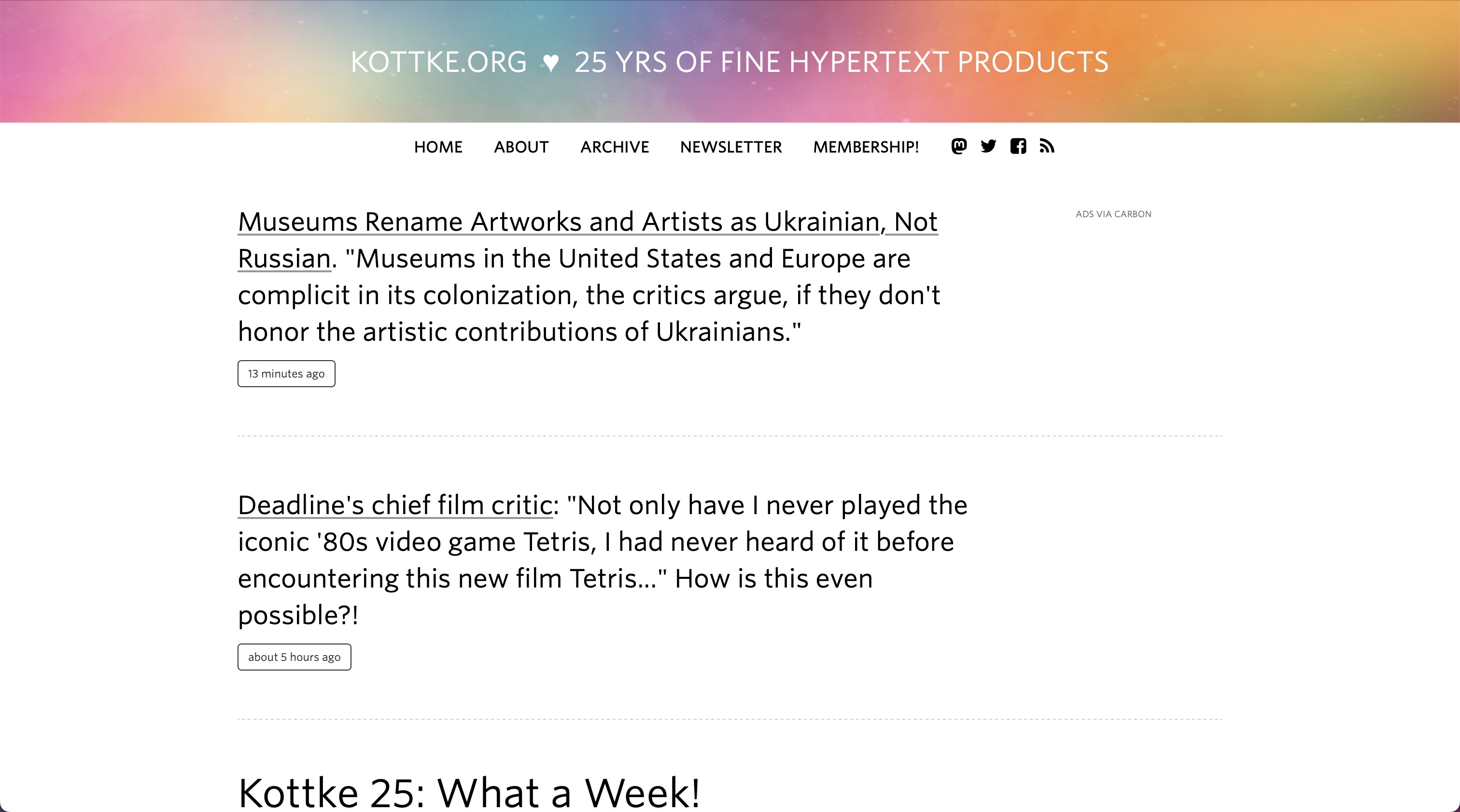Open the RSS feed icon
Image resolution: width=1460 pixels, height=812 pixels.
(x=1047, y=146)
